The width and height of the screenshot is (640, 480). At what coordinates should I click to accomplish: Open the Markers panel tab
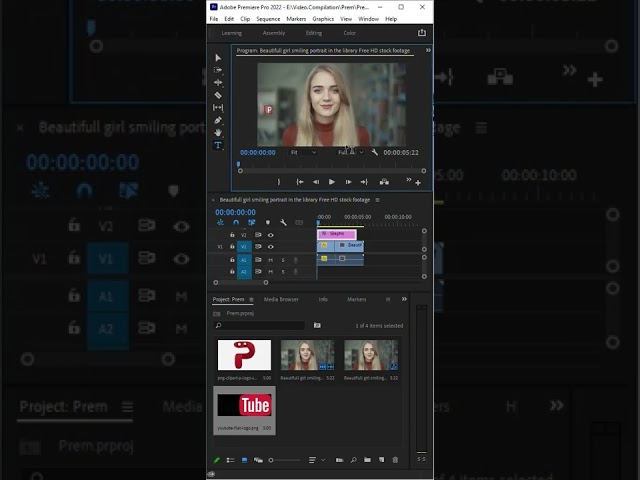coord(357,299)
